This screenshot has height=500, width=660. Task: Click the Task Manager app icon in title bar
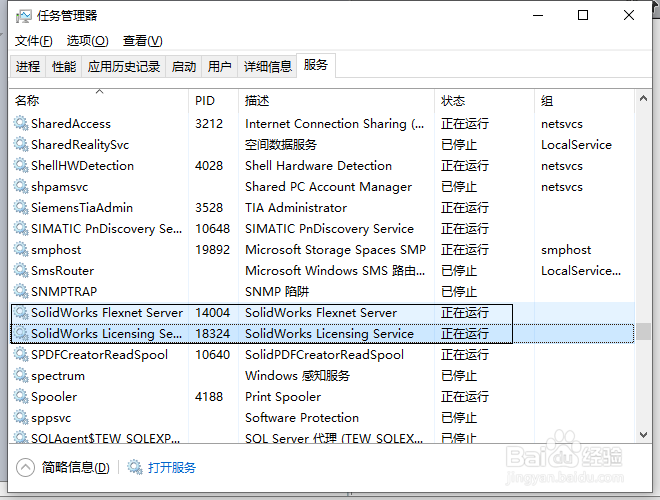[23, 16]
